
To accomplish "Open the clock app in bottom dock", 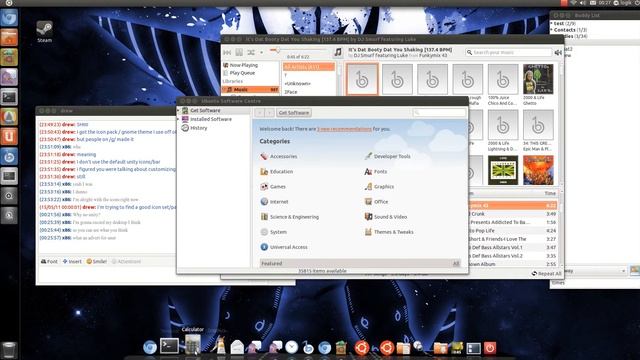I will click(x=291, y=347).
